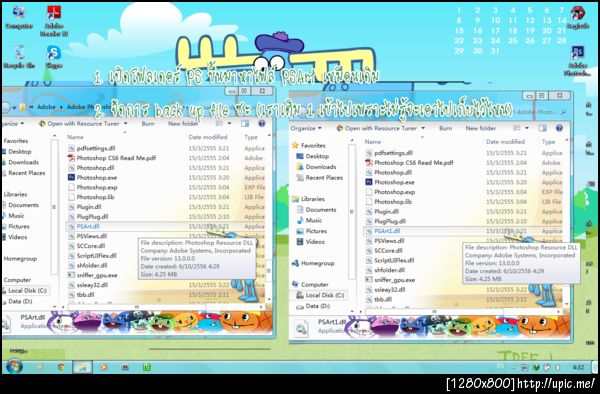Open Documents library in right window
The width and height of the screenshot is (600, 394).
(321, 210)
